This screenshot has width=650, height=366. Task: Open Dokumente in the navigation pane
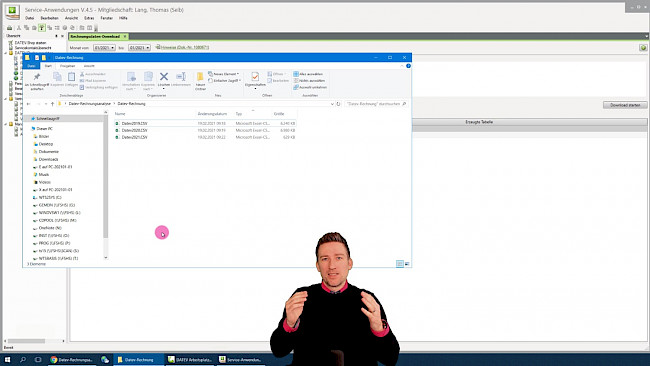(48, 152)
